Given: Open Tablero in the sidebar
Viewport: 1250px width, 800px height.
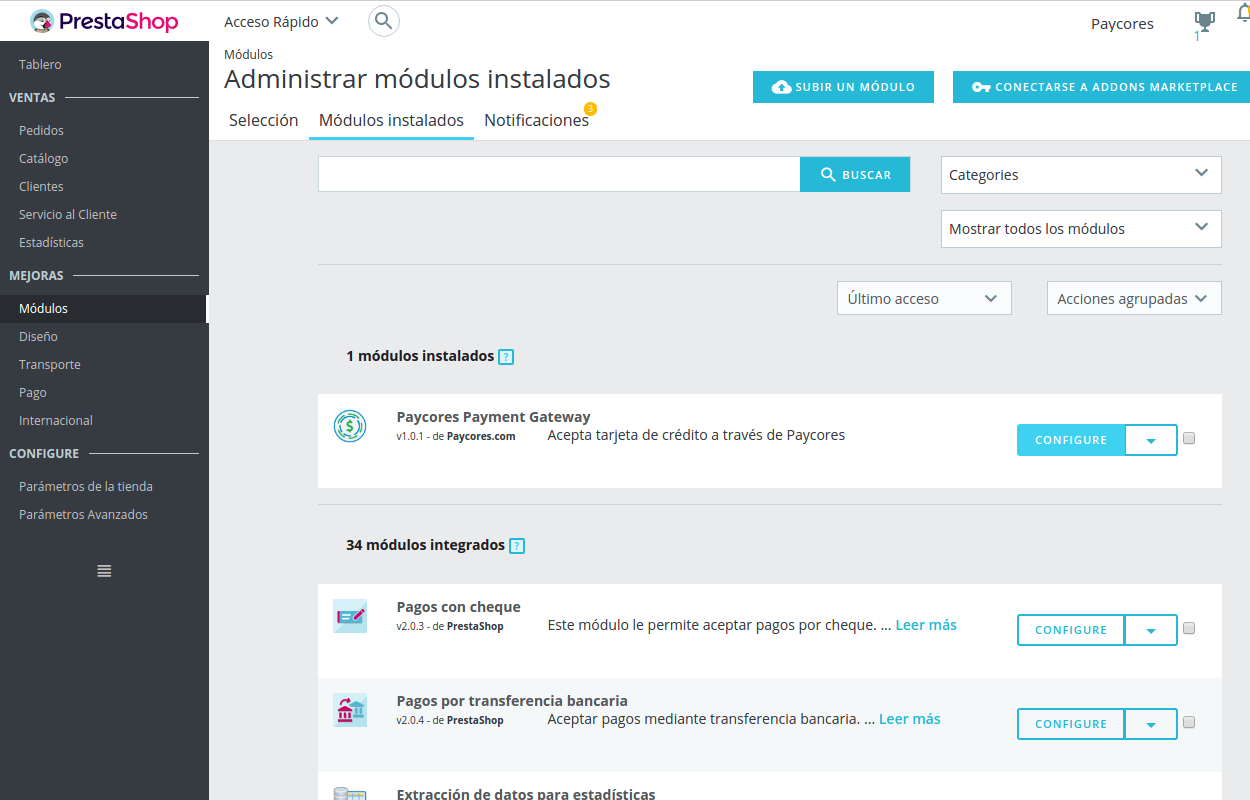Looking at the screenshot, I should (40, 64).
